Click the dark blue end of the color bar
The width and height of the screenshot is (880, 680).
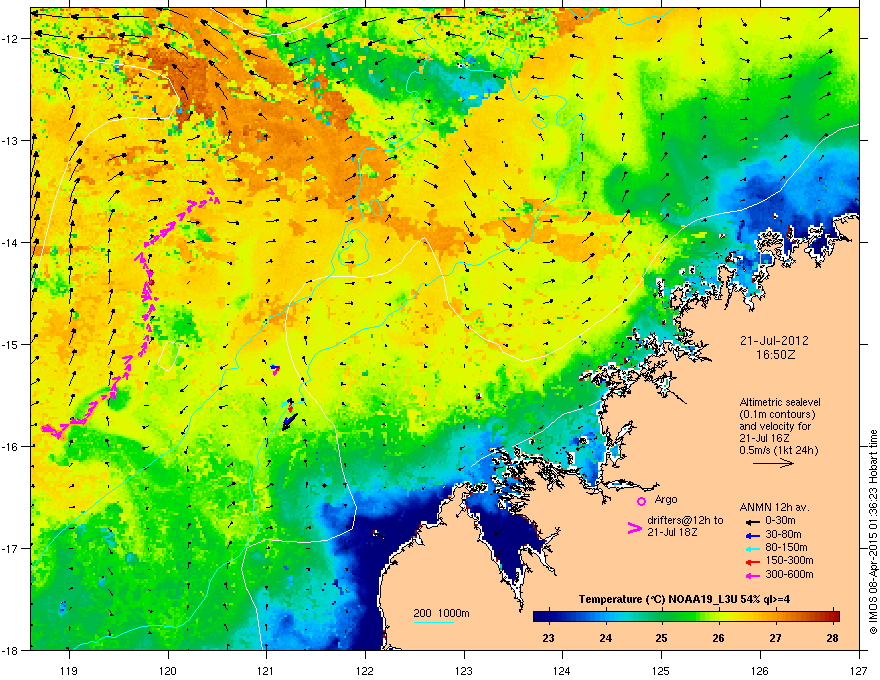click(x=539, y=616)
